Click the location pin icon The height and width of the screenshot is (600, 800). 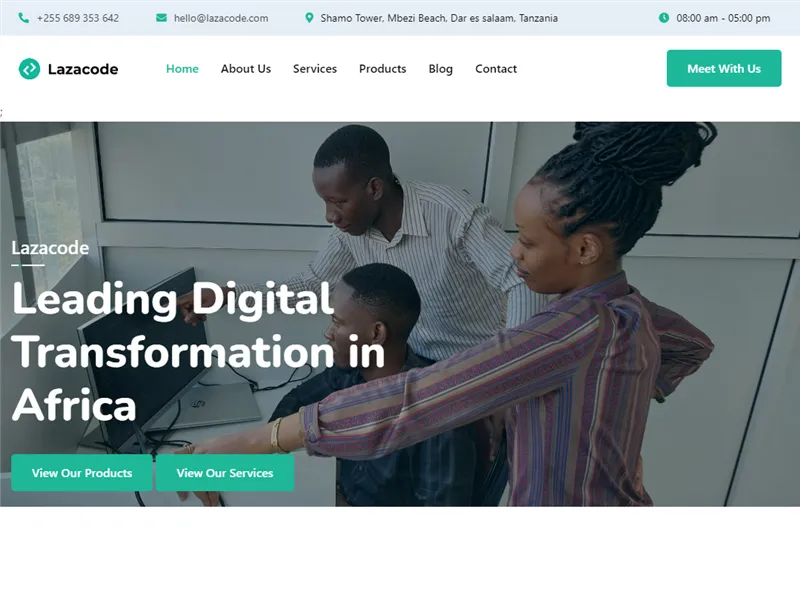309,18
